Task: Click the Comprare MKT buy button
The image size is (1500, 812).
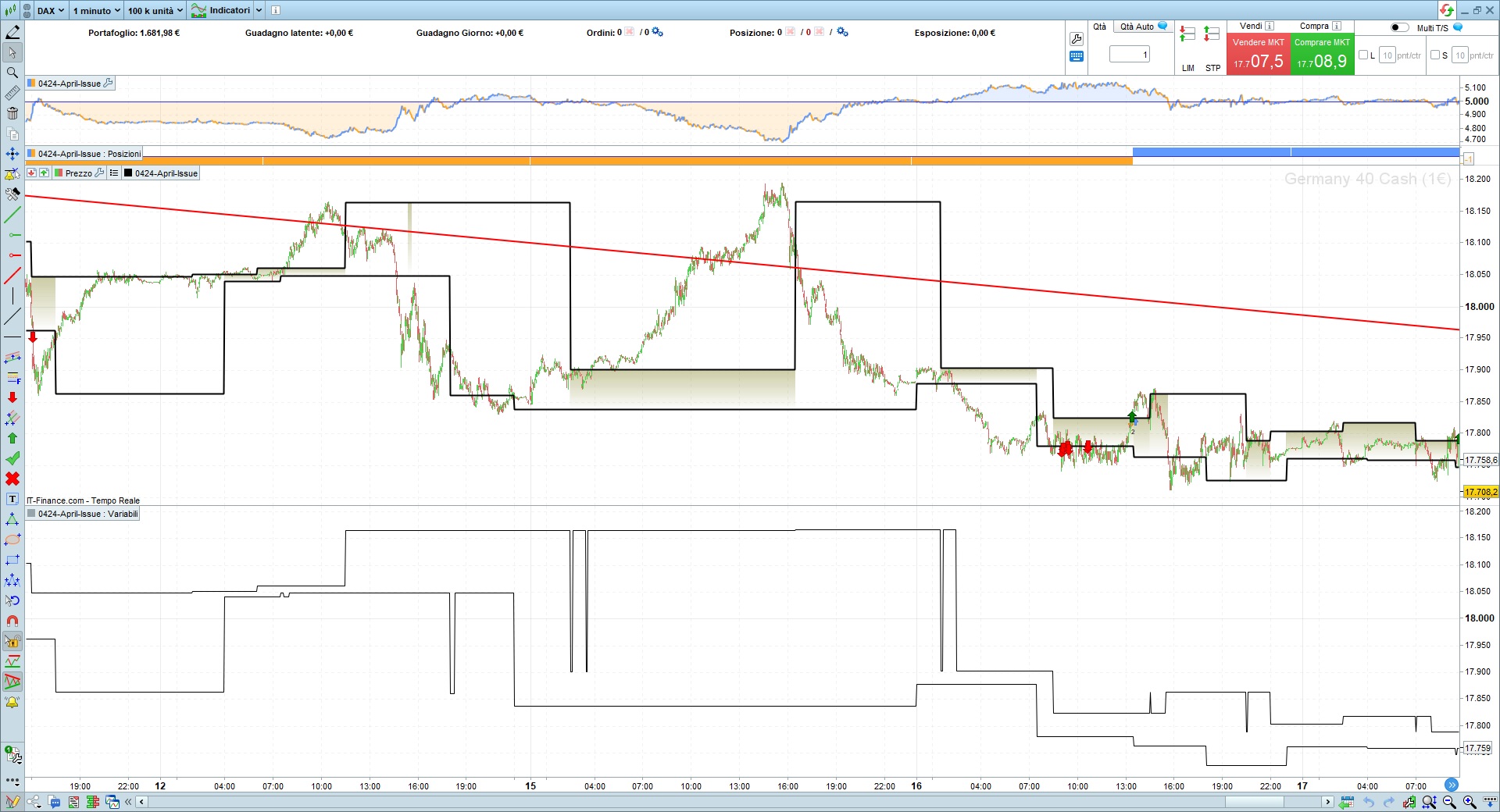Action: pos(1322,55)
